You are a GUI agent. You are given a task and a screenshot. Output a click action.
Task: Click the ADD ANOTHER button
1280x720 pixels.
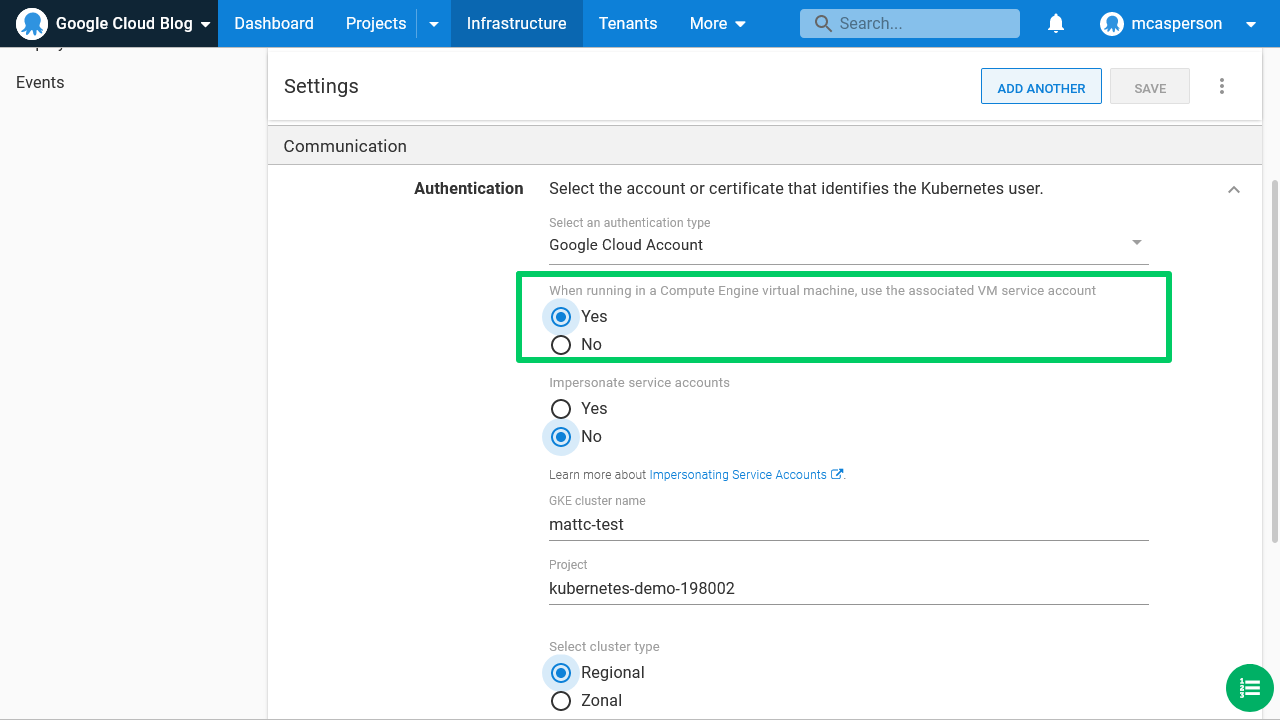coord(1041,86)
